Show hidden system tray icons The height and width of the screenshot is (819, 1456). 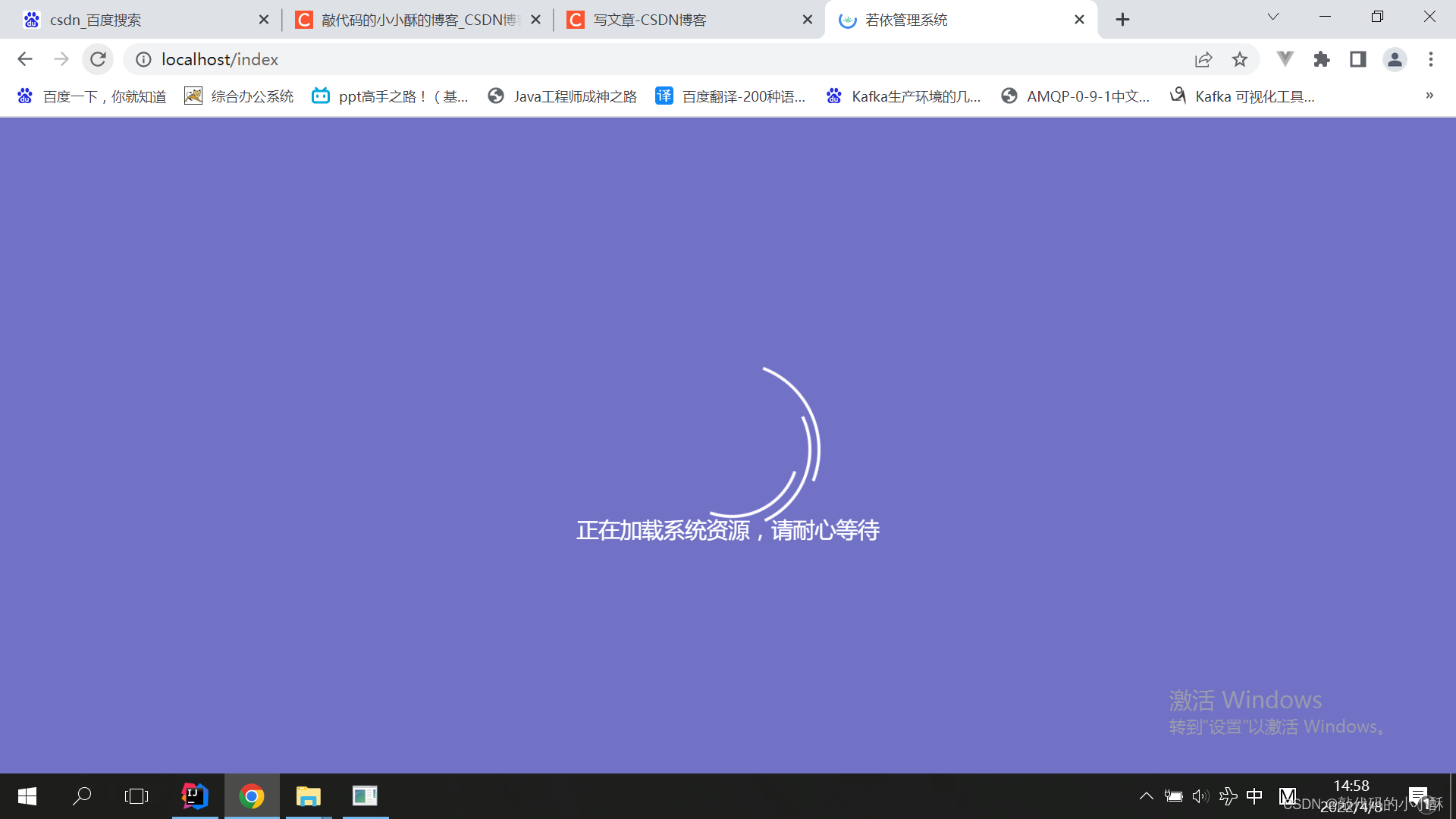[1147, 795]
